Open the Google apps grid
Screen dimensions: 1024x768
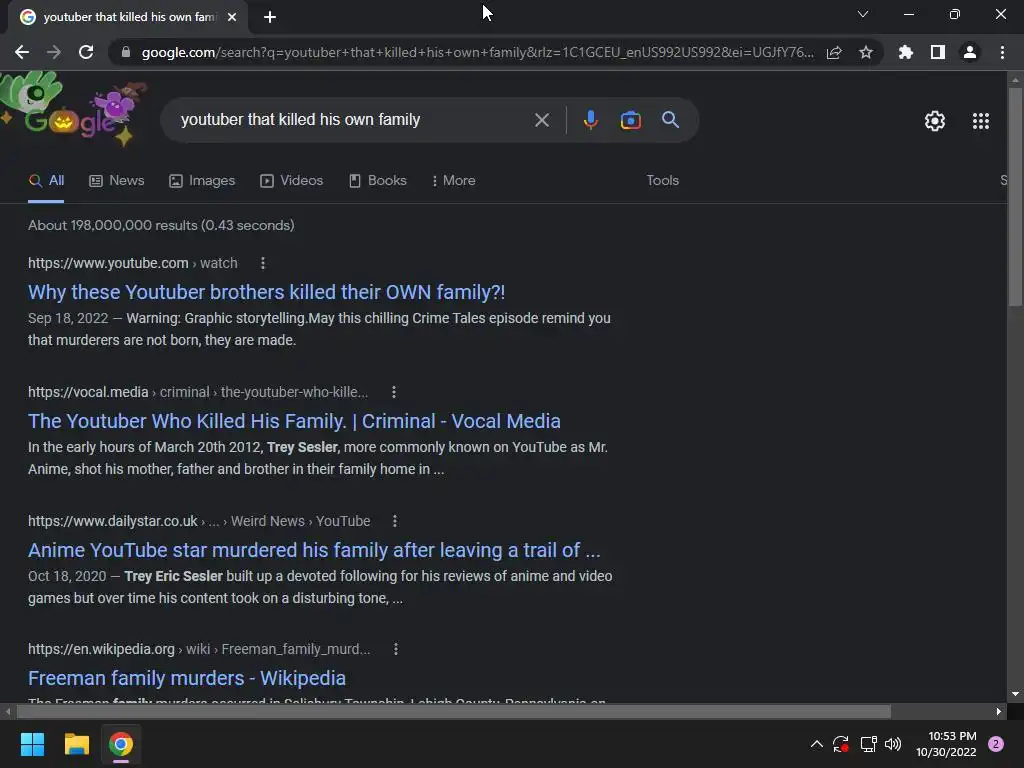click(981, 121)
